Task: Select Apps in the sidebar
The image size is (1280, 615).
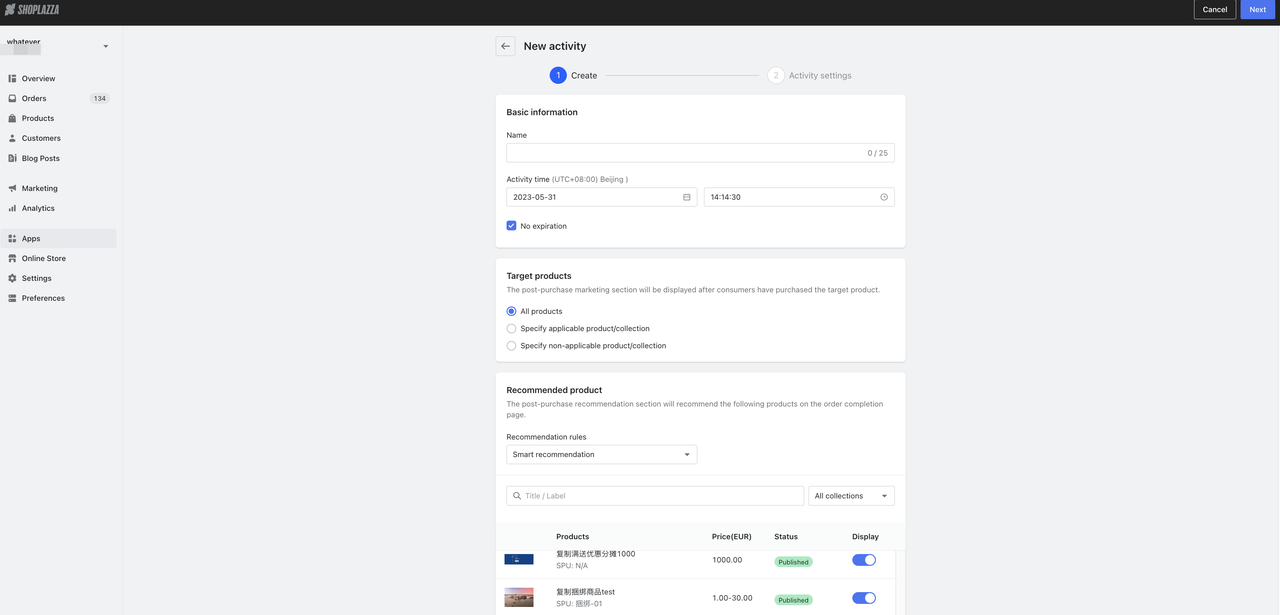Action: point(60,238)
